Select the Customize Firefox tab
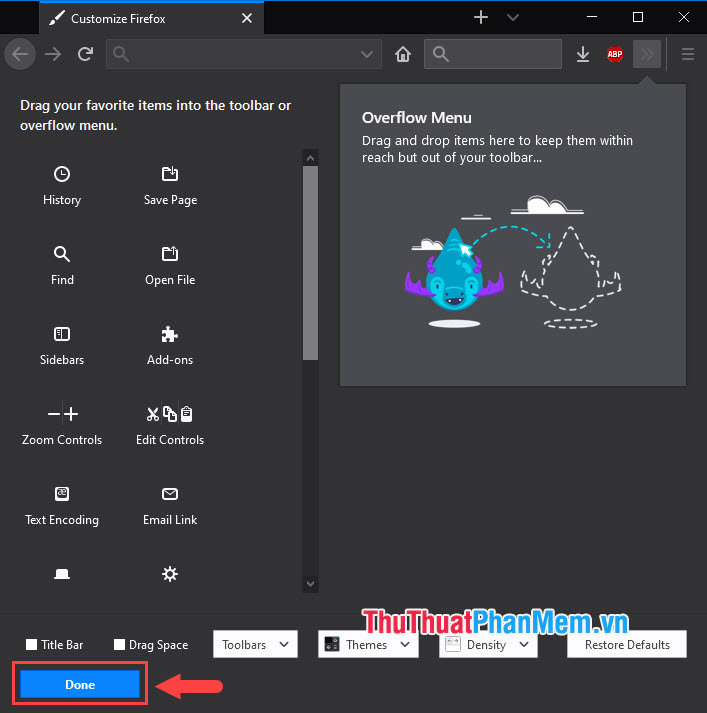 151,18
